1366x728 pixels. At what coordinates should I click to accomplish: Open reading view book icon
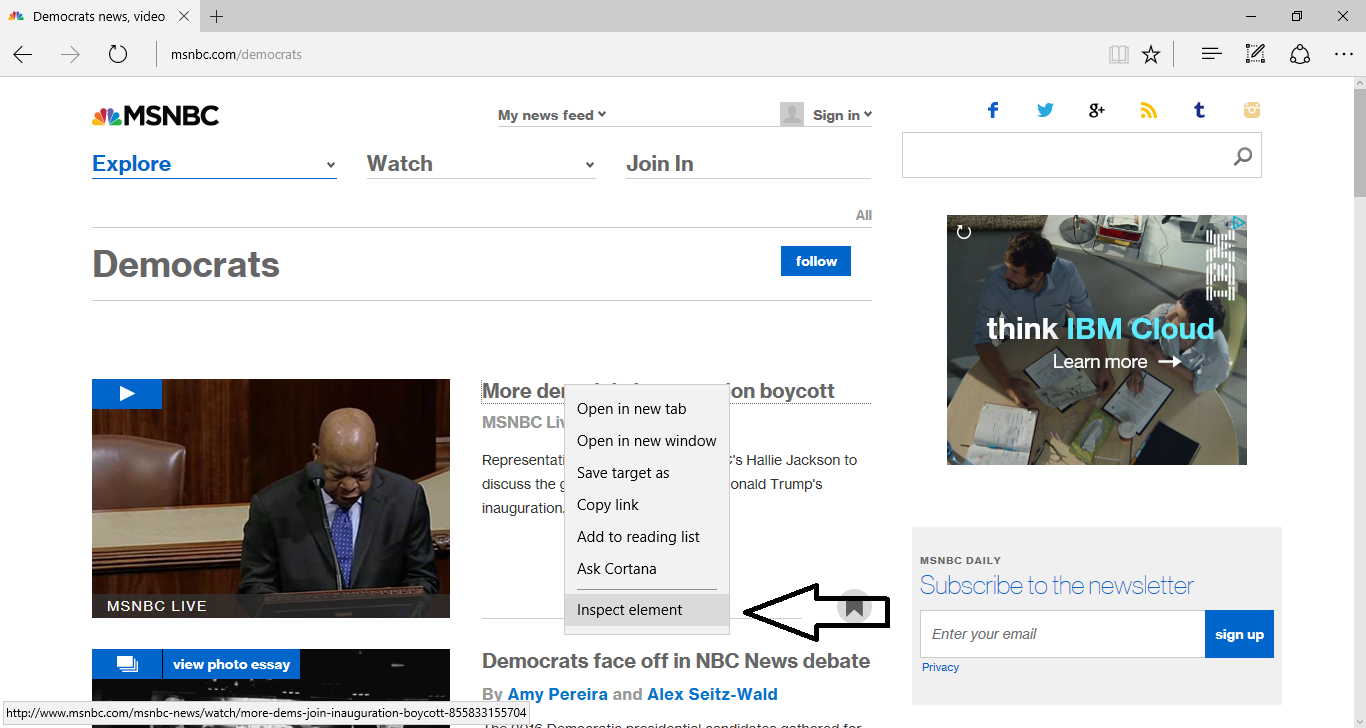1119,54
